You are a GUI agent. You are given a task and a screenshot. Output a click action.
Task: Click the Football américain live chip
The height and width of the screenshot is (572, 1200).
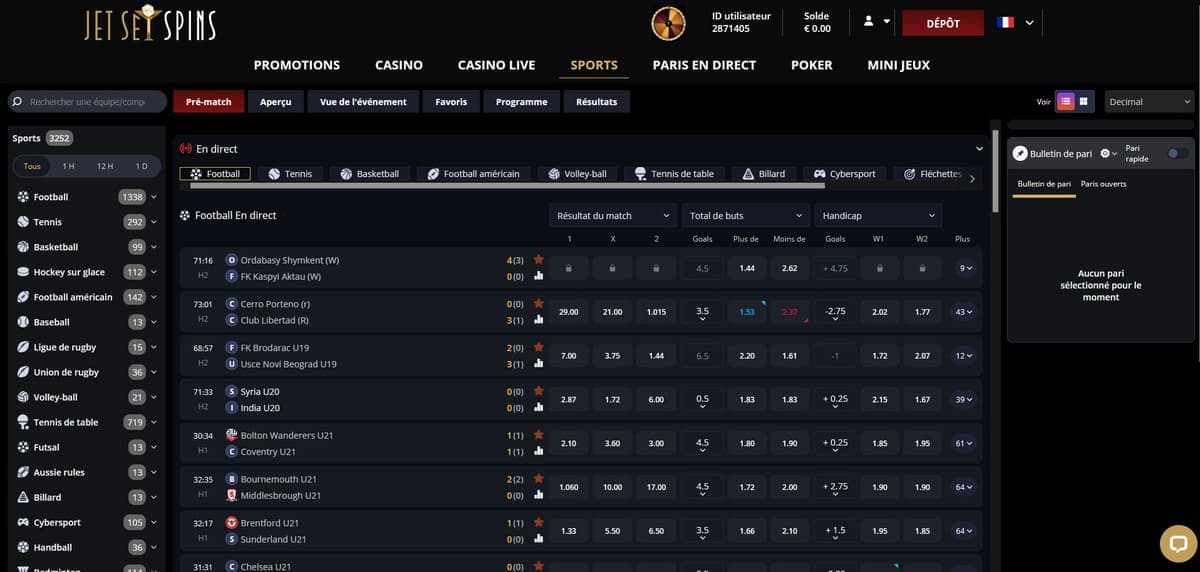pyautogui.click(x=474, y=174)
